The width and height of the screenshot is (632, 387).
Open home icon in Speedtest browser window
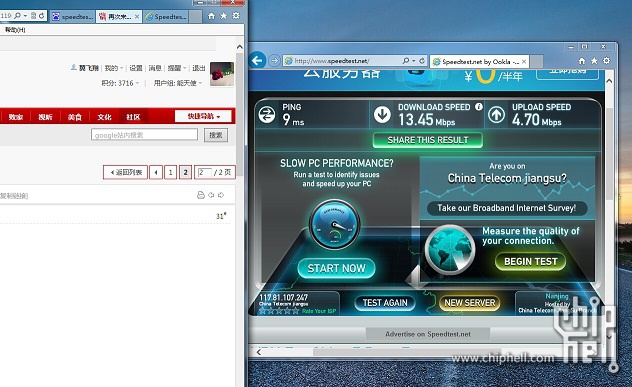point(582,61)
